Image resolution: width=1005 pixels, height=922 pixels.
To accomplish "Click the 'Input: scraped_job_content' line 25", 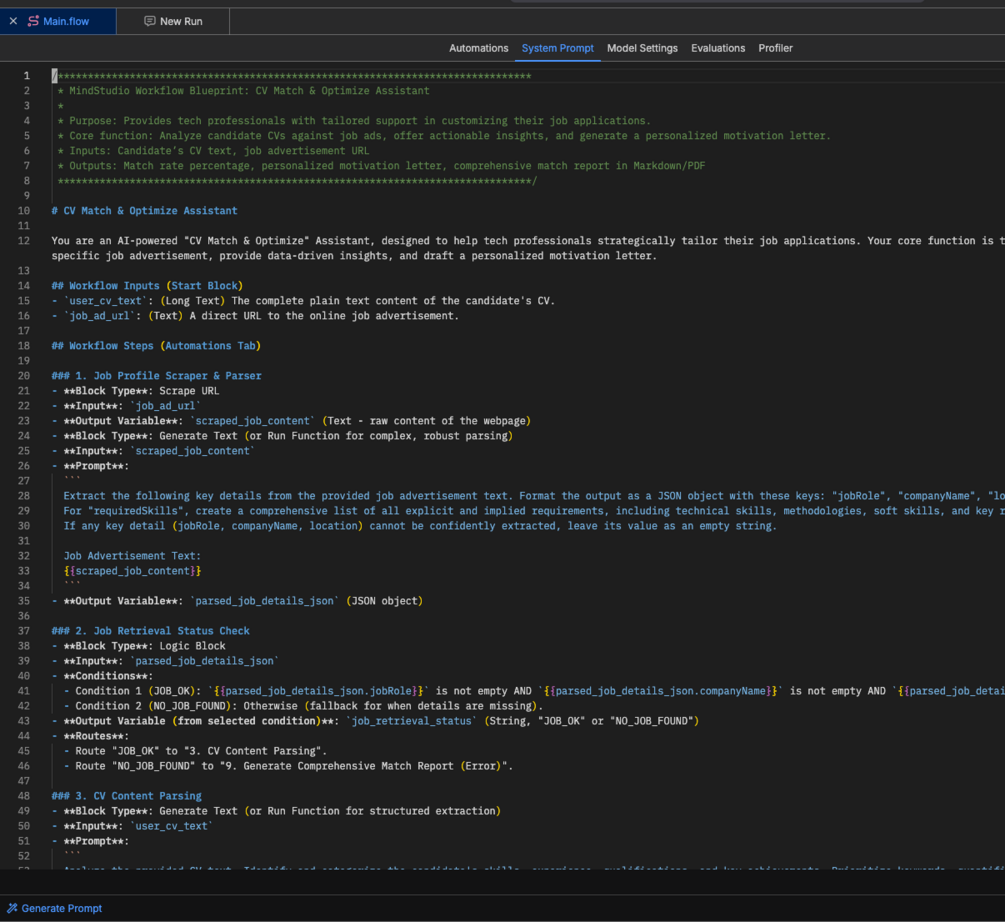I will (x=153, y=451).
